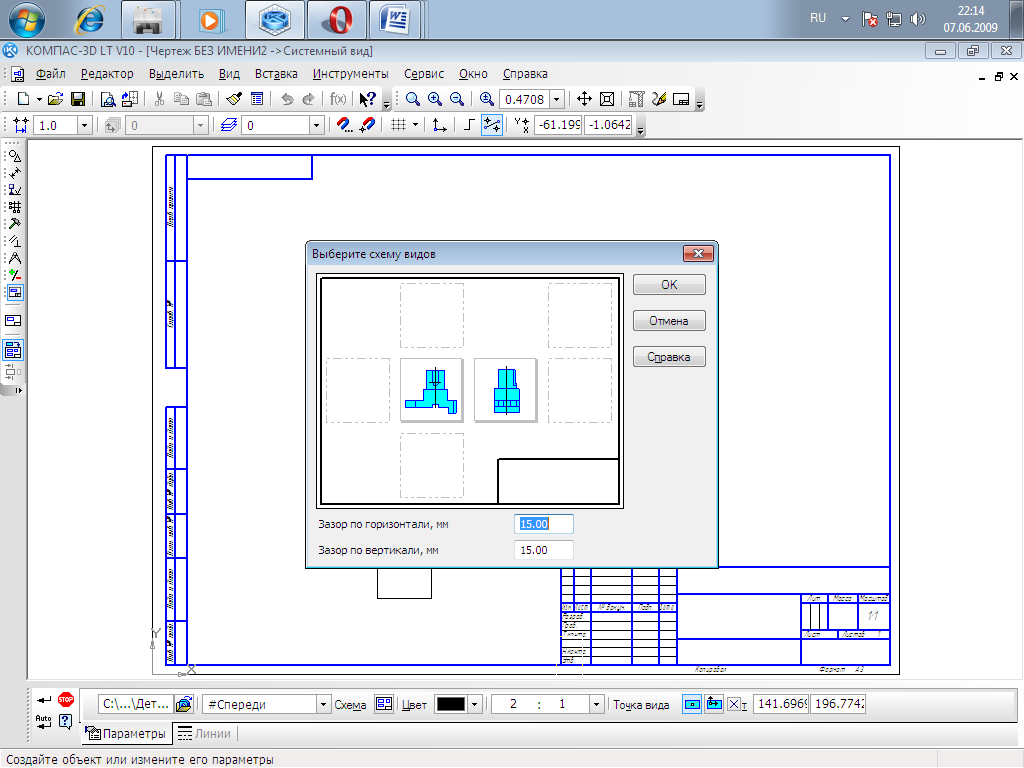Click the pan (move view) cross-arrows icon
This screenshot has width=1024, height=768.
[584, 99]
